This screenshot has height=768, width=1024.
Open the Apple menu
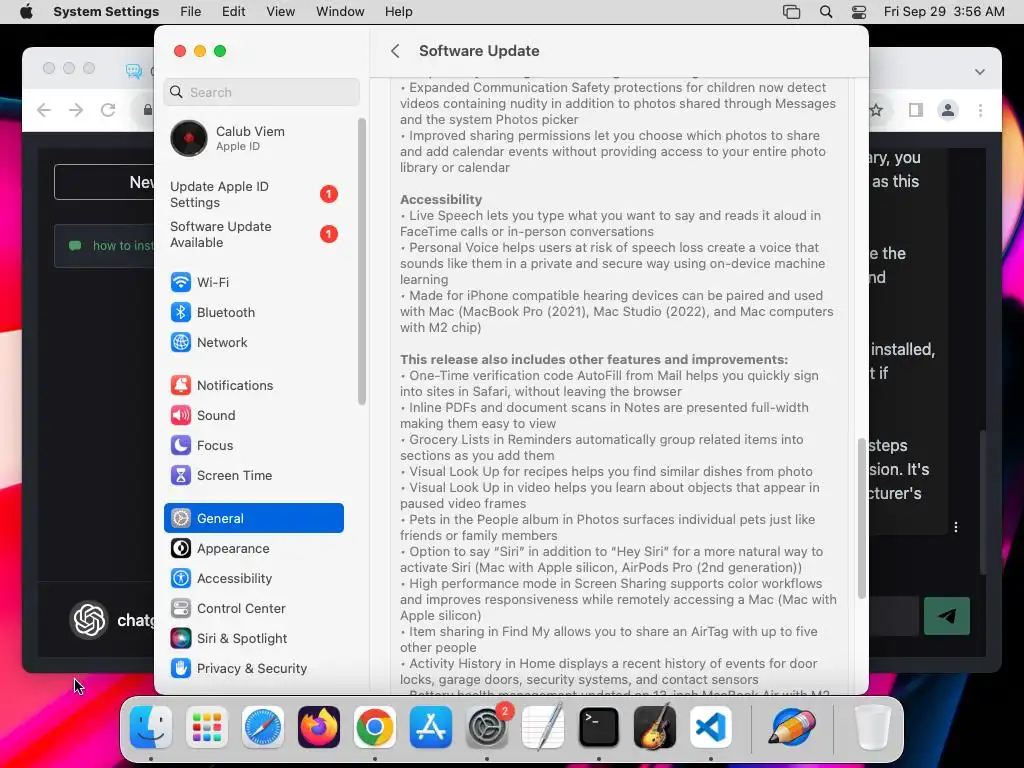pyautogui.click(x=26, y=12)
